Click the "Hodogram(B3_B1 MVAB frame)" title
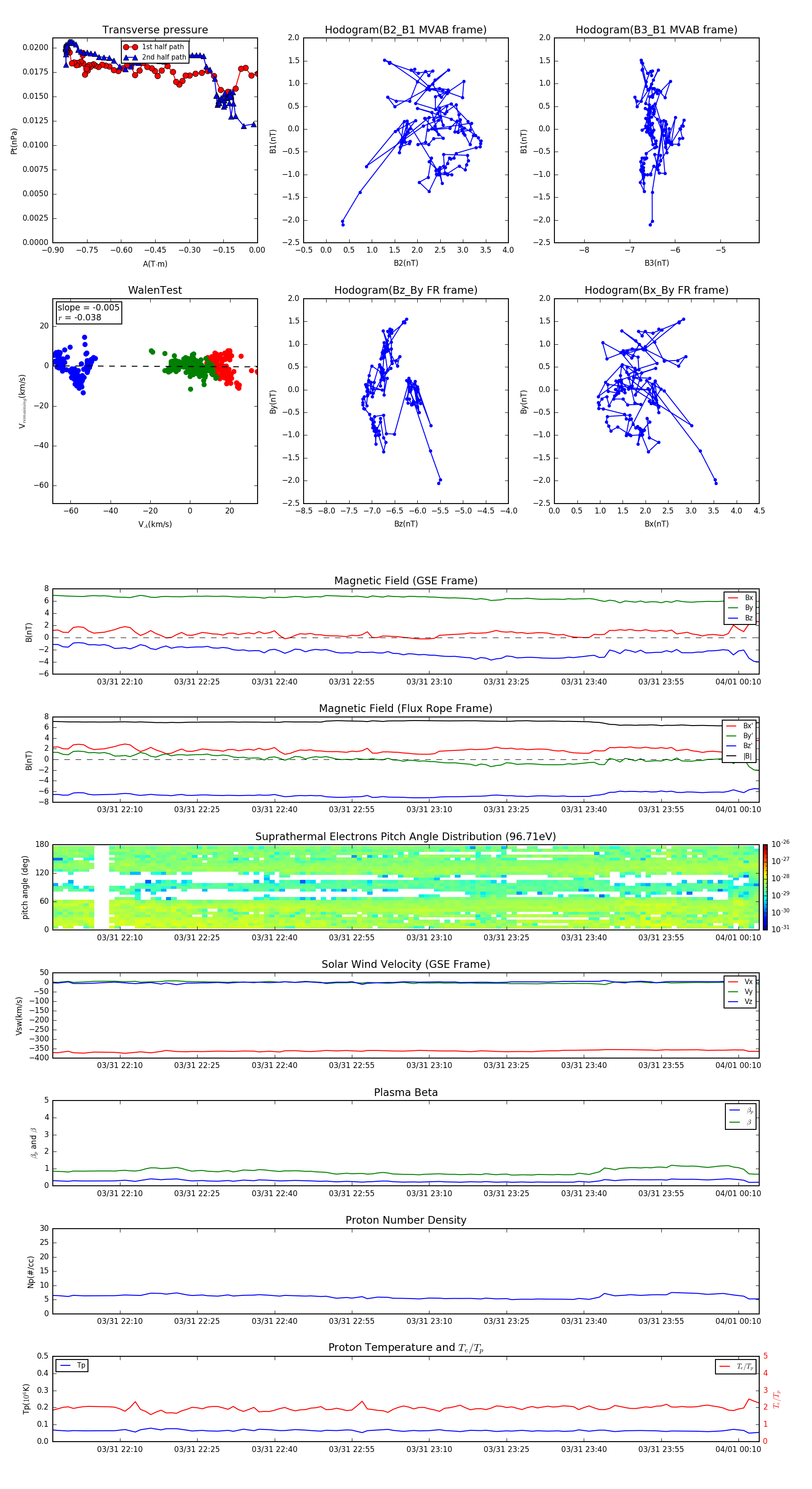This screenshot has height=1489, width=812. click(656, 29)
